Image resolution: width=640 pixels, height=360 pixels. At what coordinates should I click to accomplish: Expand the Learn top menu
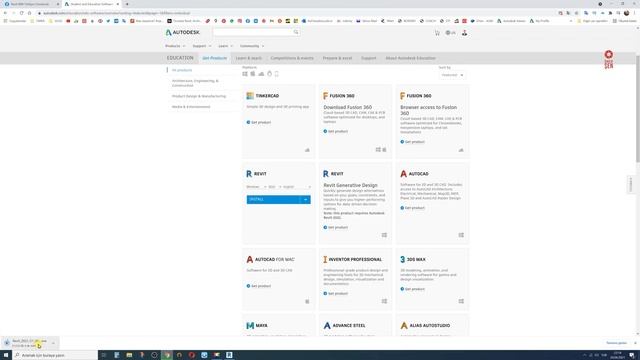pyautogui.click(x=225, y=46)
